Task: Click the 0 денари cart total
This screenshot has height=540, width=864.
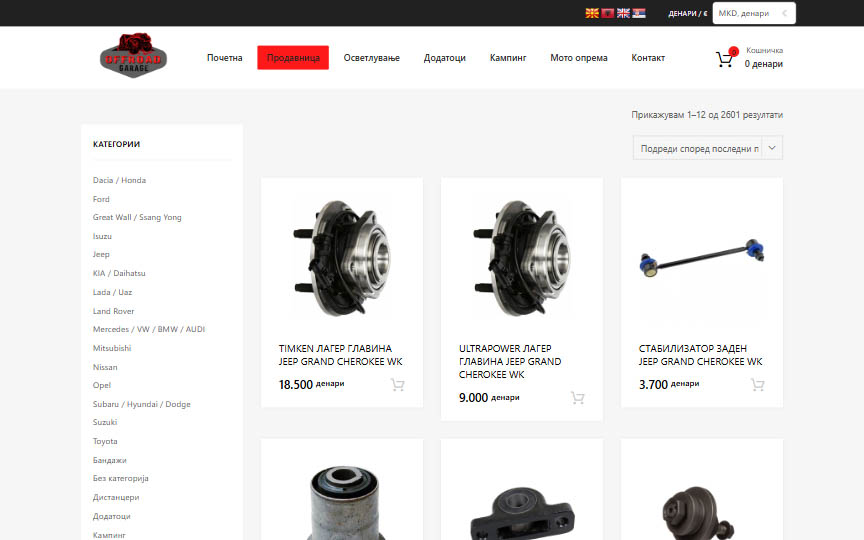Action: [x=764, y=64]
